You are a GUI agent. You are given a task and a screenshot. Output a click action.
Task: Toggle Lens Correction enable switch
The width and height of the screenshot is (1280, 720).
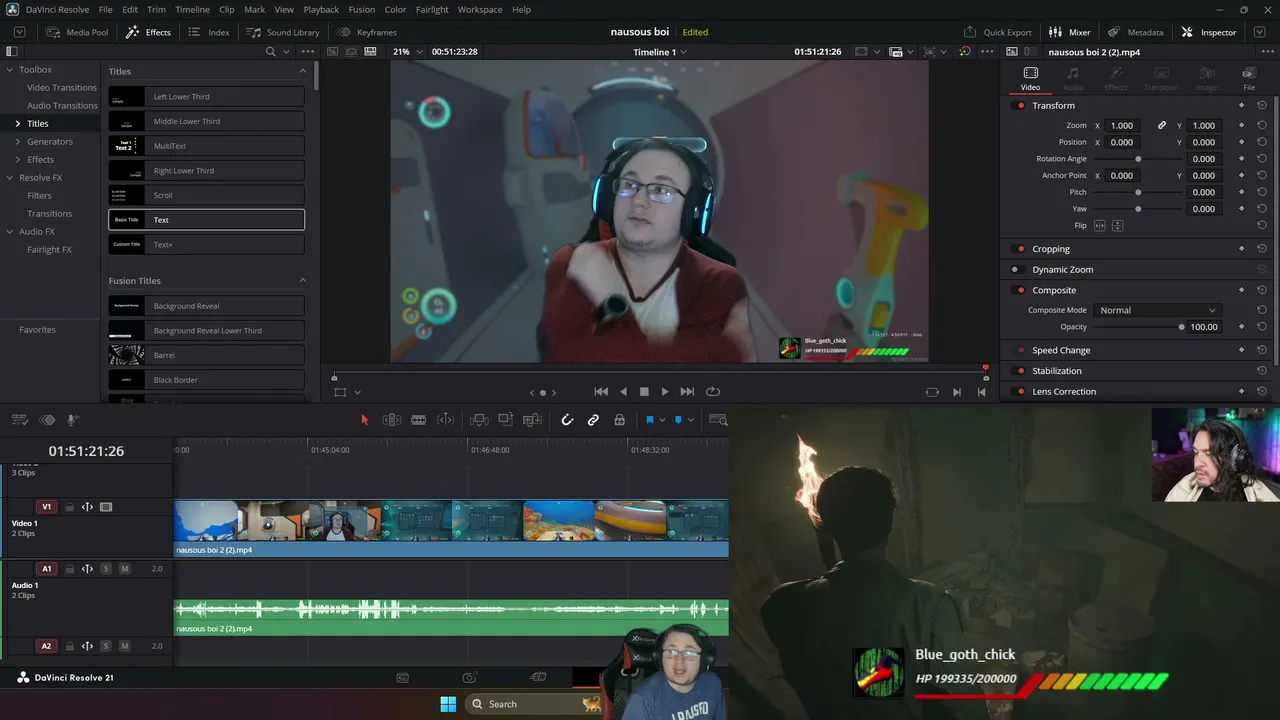click(1020, 392)
